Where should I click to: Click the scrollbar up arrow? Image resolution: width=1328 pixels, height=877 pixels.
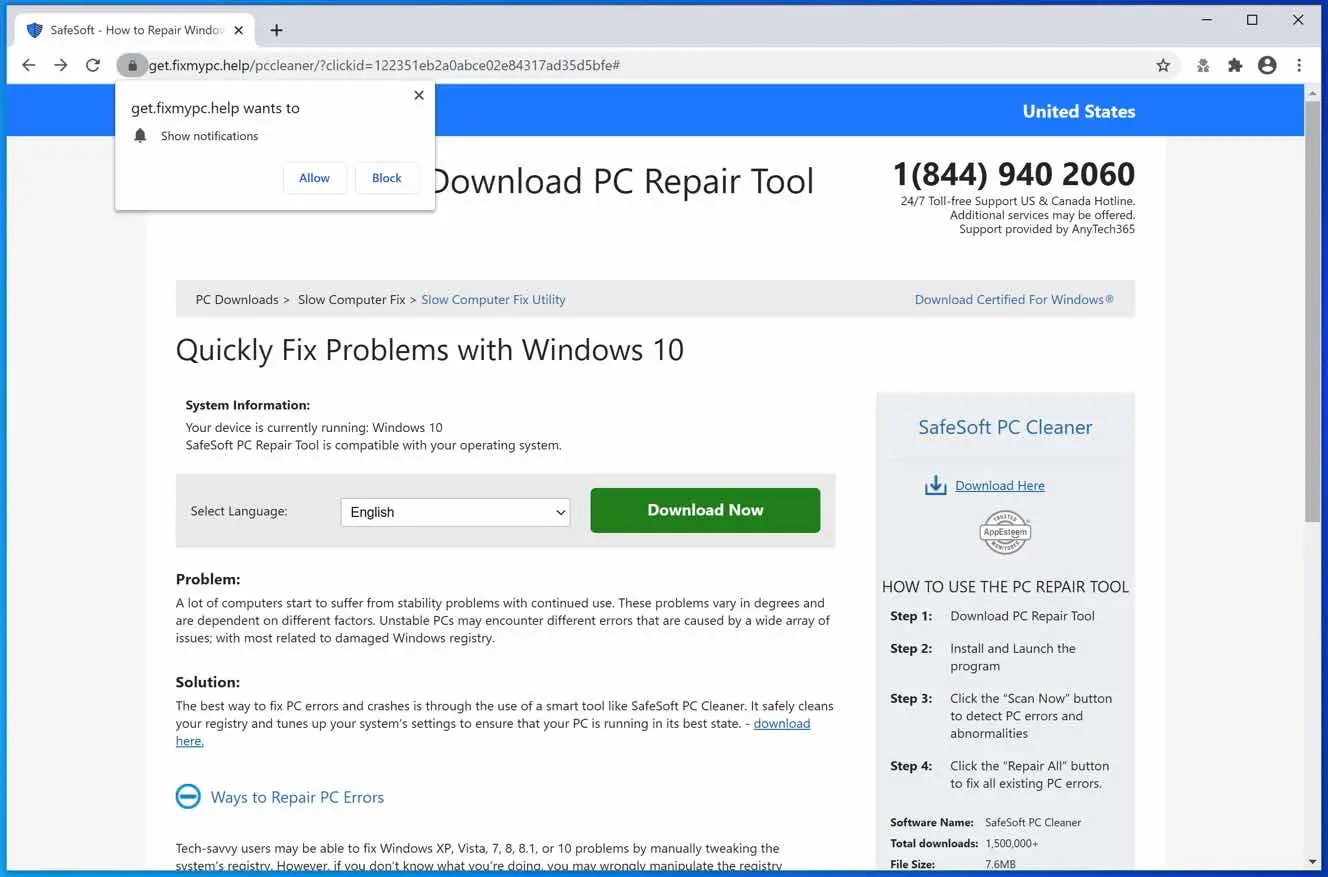tap(1312, 92)
